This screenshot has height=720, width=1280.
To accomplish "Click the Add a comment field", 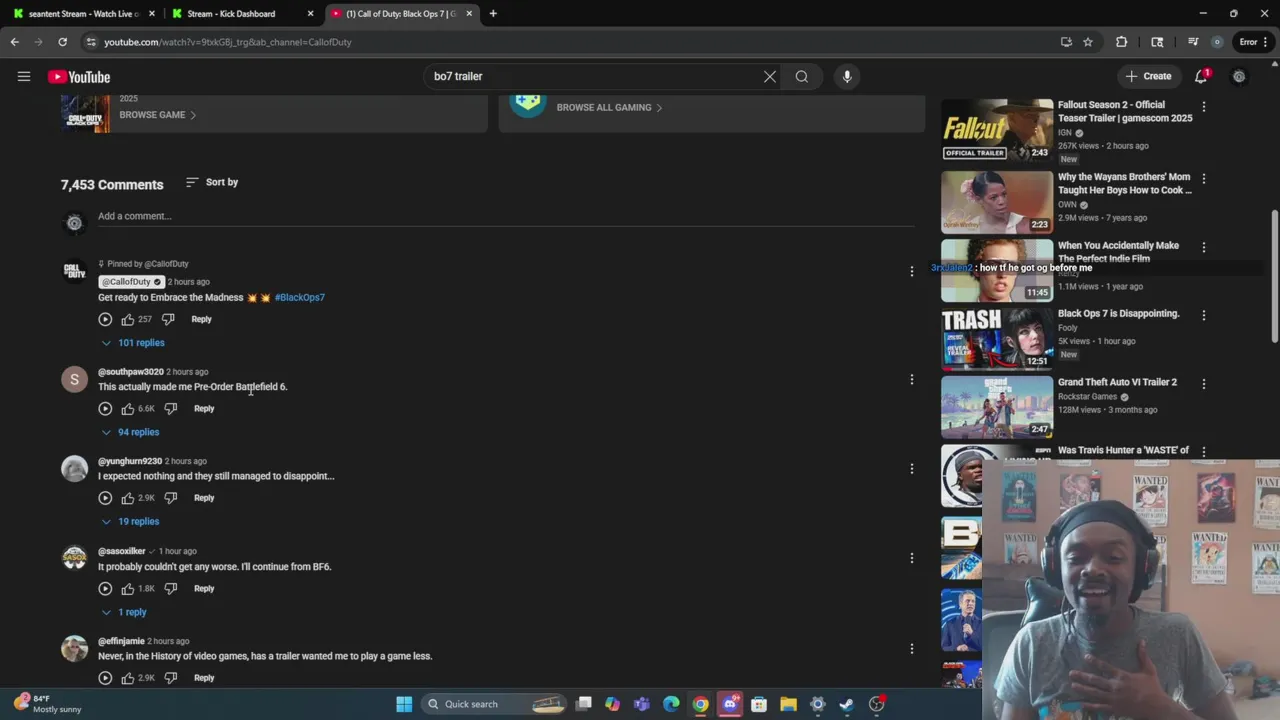I will click(x=506, y=216).
